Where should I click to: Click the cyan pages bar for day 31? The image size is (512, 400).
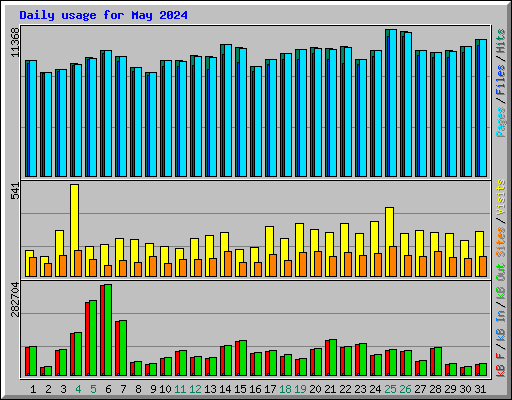pyautogui.click(x=483, y=108)
